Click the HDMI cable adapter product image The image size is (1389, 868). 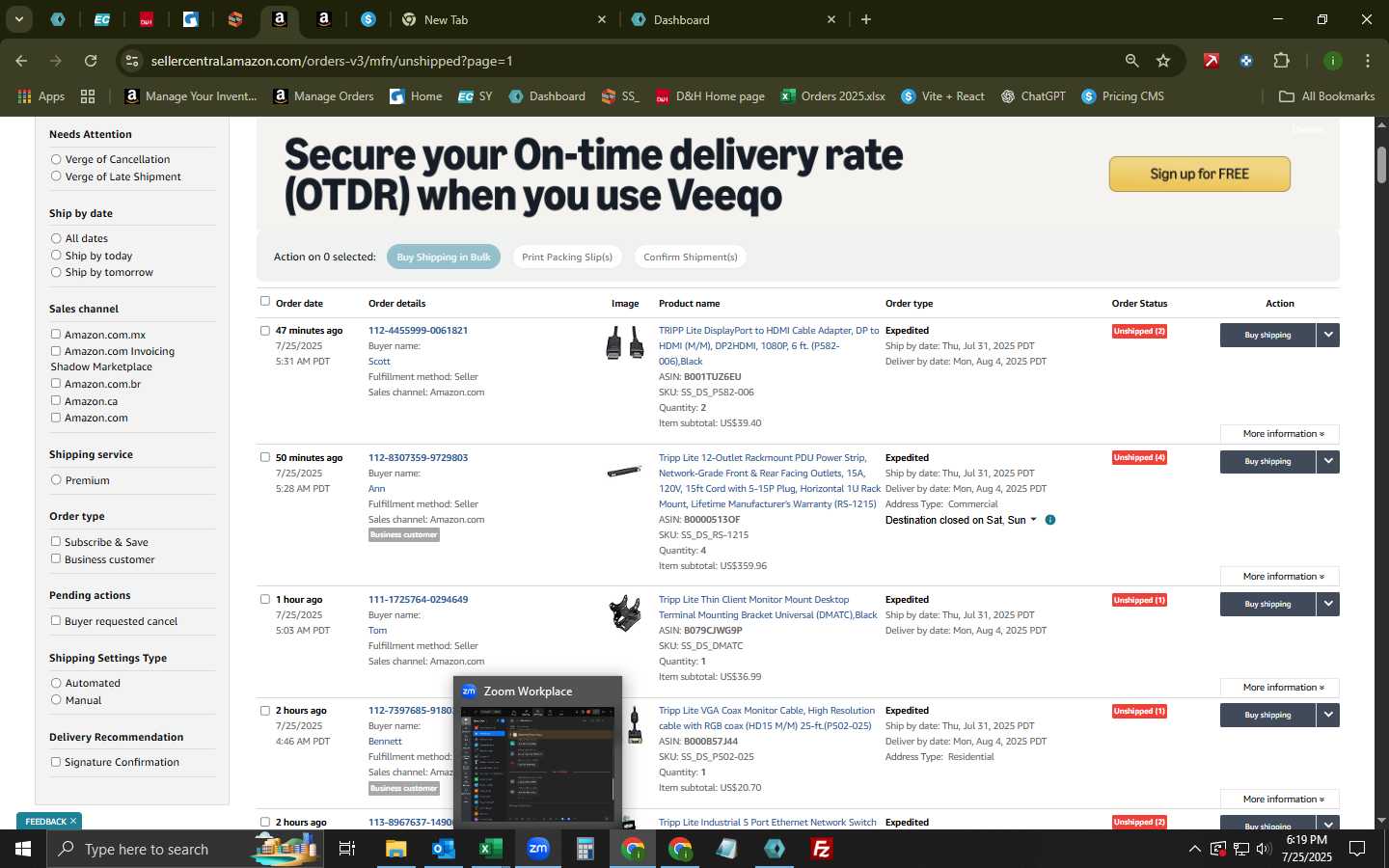pyautogui.click(x=624, y=342)
